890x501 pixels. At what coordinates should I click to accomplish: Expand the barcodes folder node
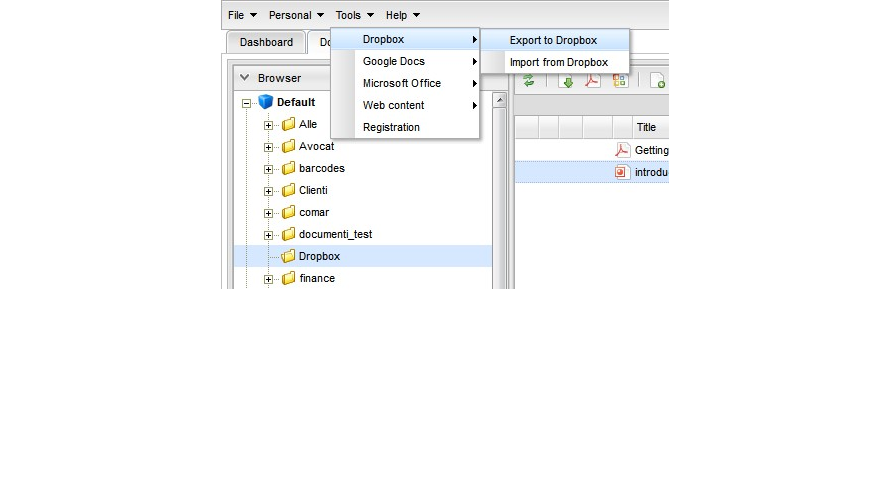268,169
